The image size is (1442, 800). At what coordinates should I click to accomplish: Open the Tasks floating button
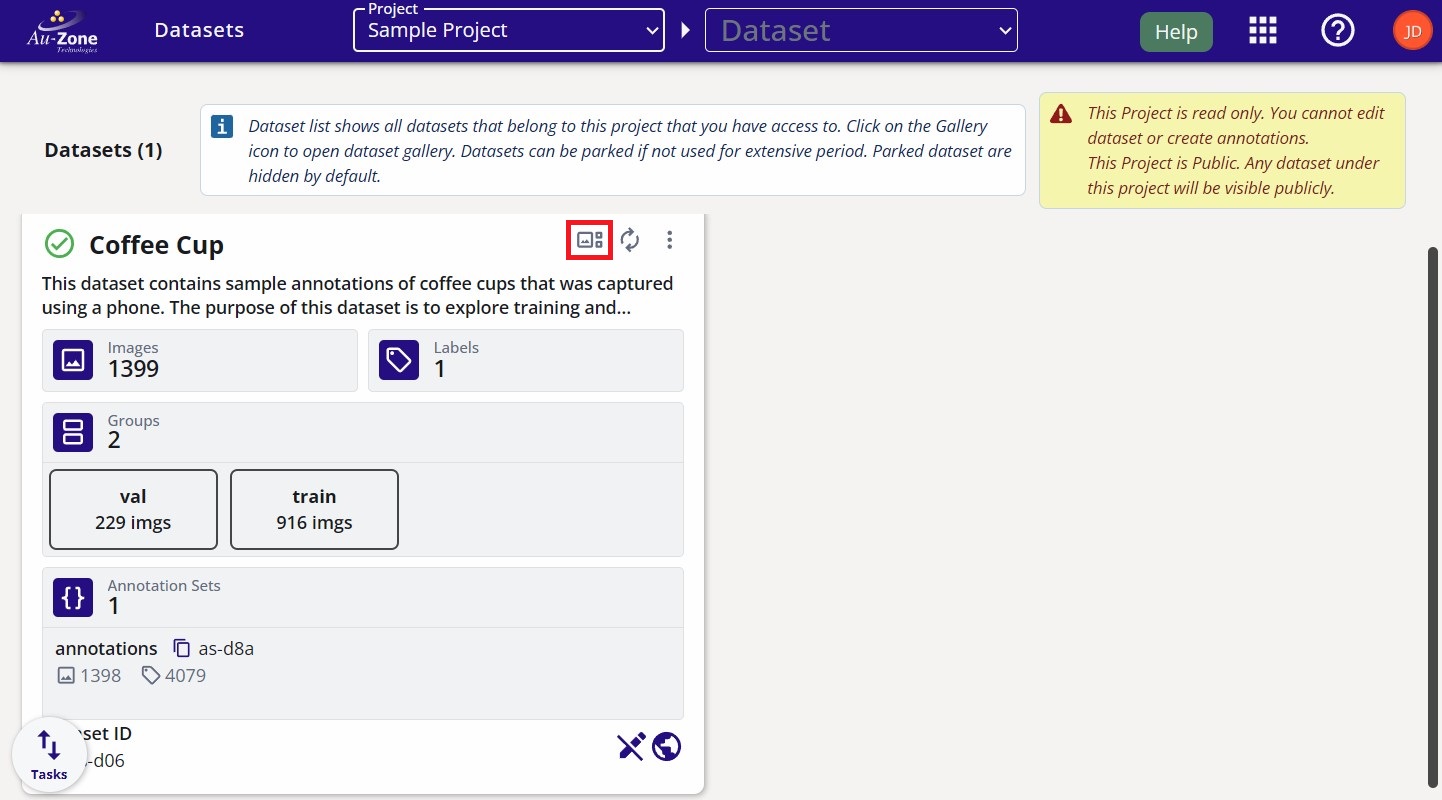pyautogui.click(x=48, y=754)
